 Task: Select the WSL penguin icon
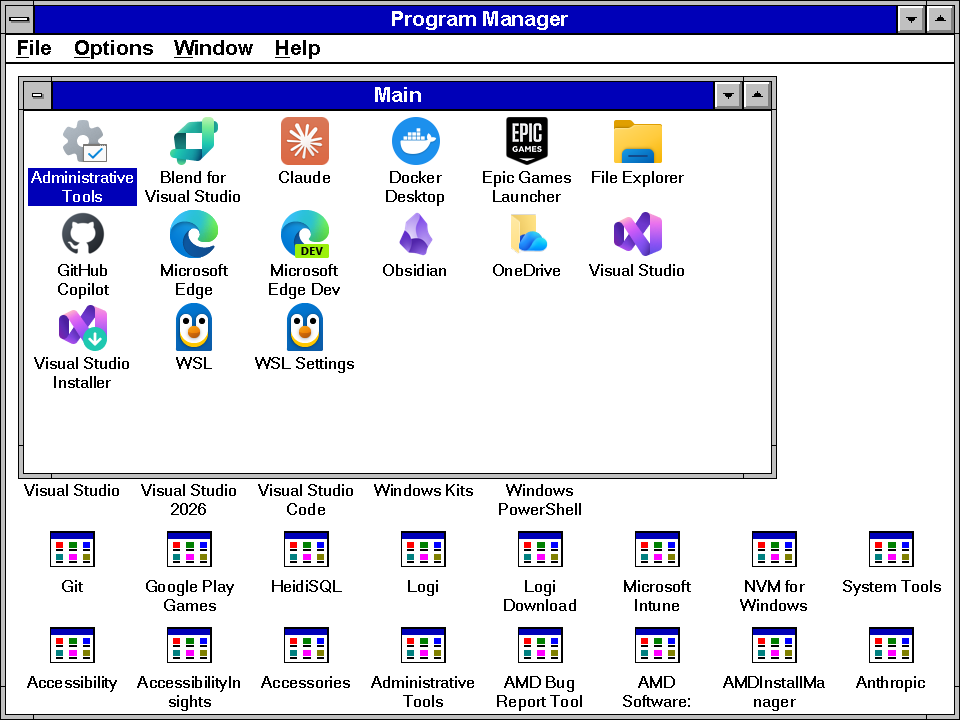click(194, 327)
